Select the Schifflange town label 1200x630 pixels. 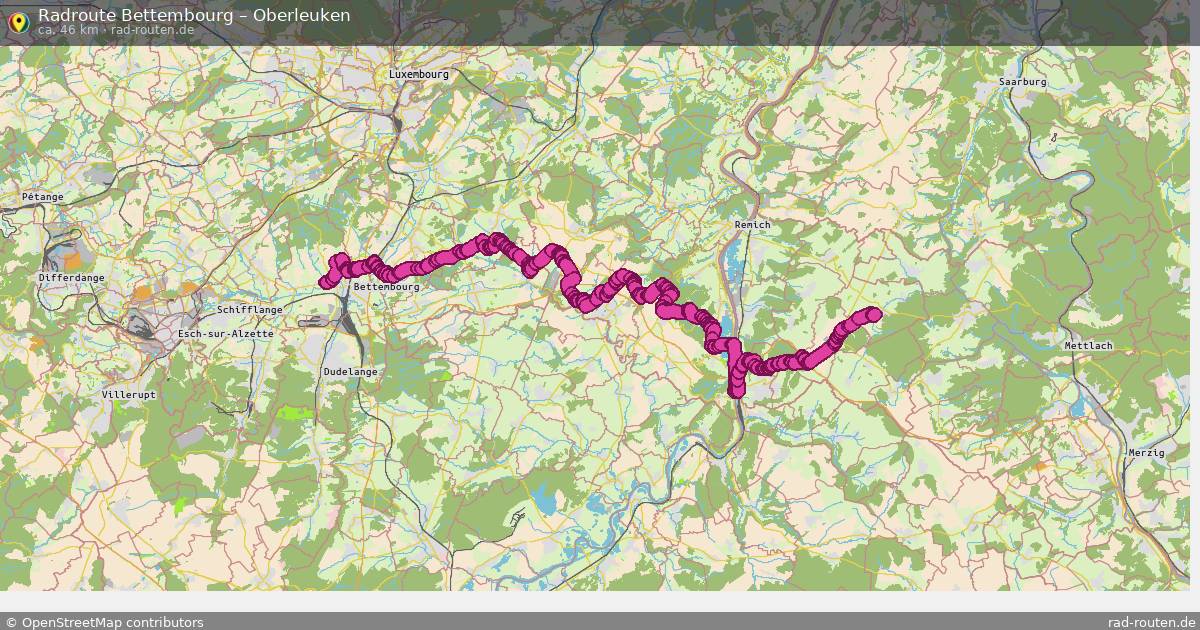point(249,310)
